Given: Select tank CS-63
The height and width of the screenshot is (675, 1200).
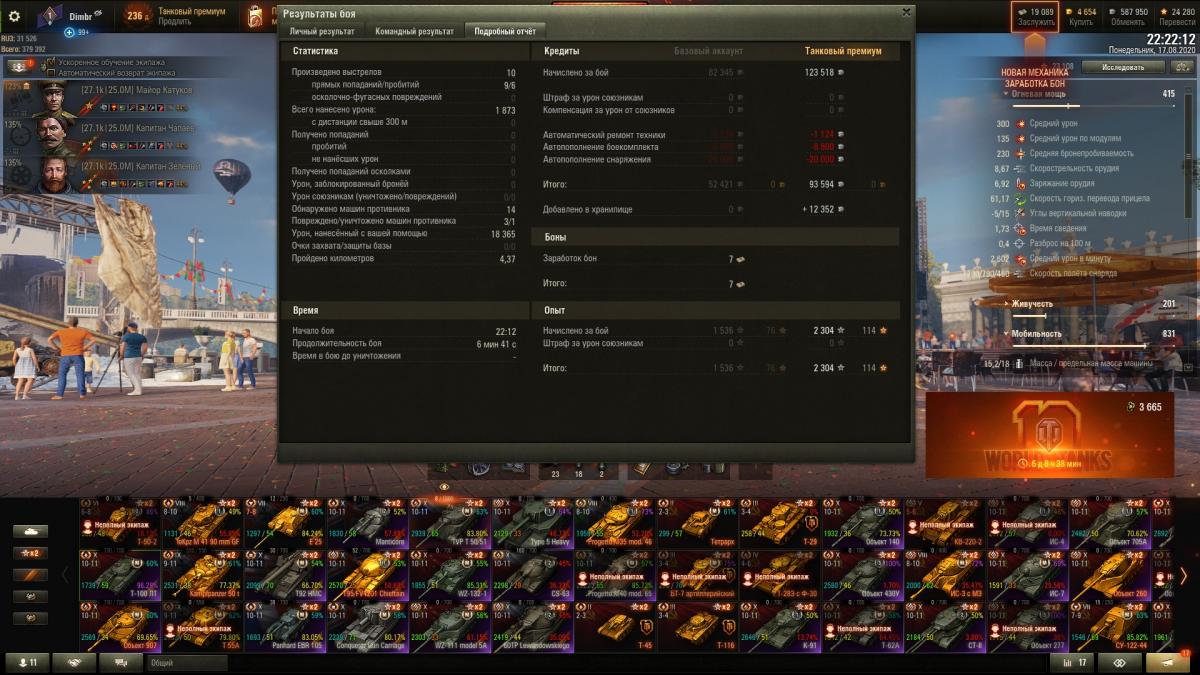Looking at the screenshot, I should click(x=532, y=574).
